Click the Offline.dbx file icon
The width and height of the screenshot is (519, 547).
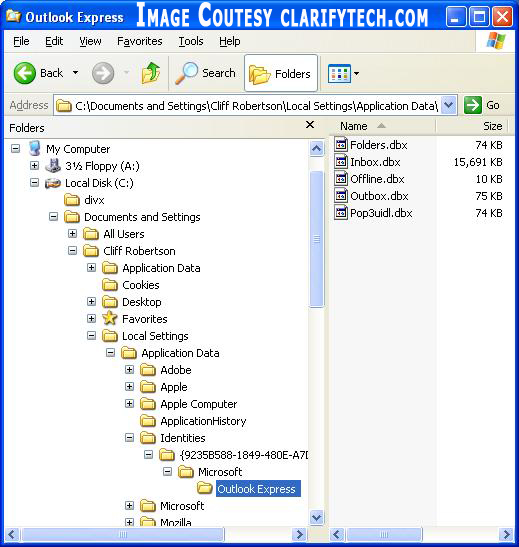(x=341, y=179)
